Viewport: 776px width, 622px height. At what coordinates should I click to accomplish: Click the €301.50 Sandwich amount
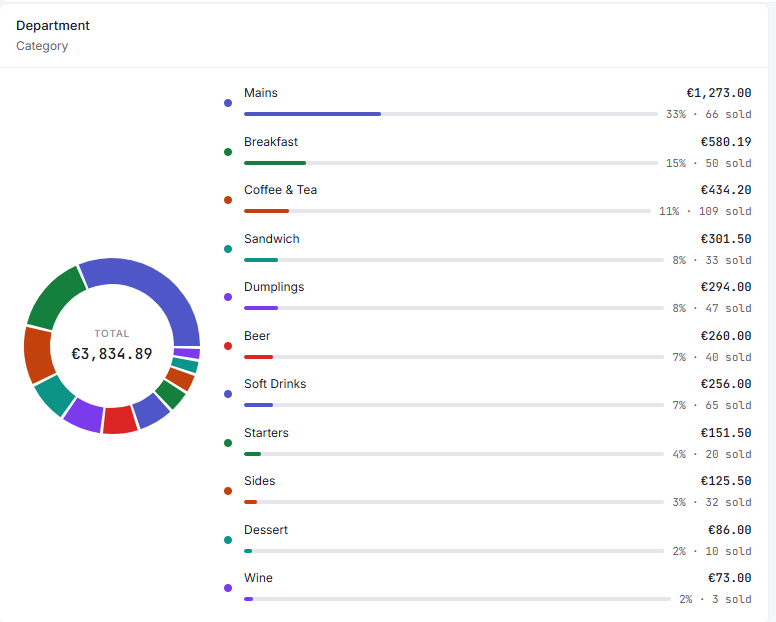coord(726,239)
